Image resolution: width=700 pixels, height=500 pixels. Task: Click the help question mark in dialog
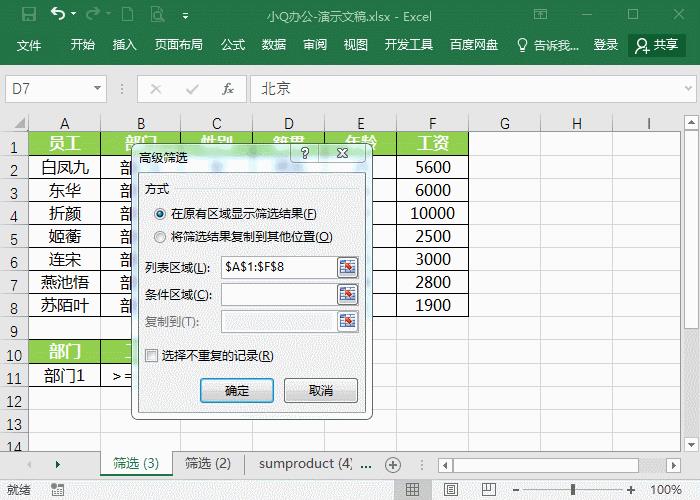pos(304,153)
